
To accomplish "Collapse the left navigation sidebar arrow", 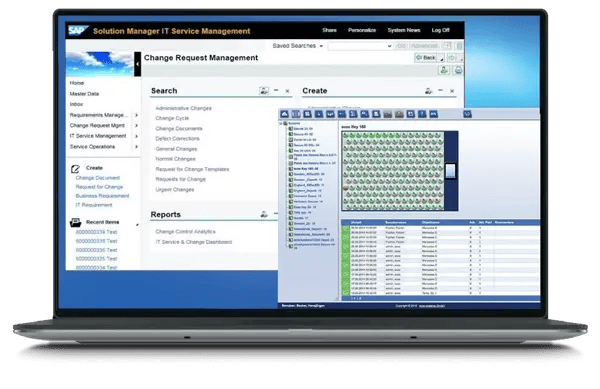I will tap(137, 64).
